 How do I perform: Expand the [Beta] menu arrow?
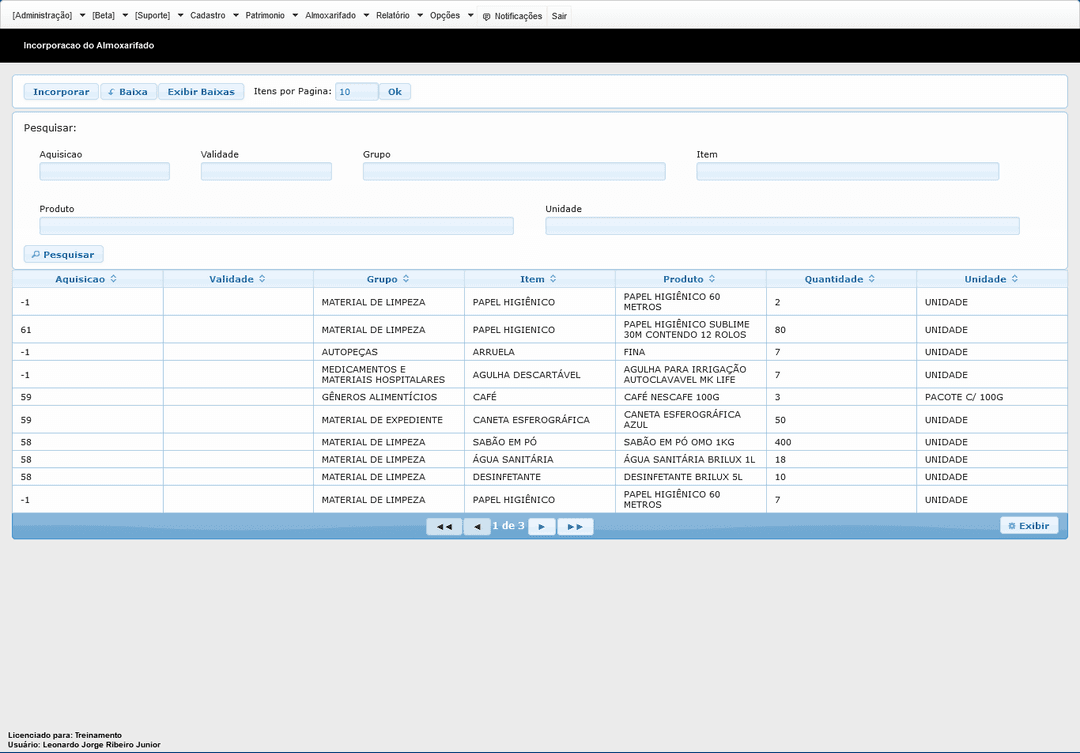pyautogui.click(x=125, y=15)
